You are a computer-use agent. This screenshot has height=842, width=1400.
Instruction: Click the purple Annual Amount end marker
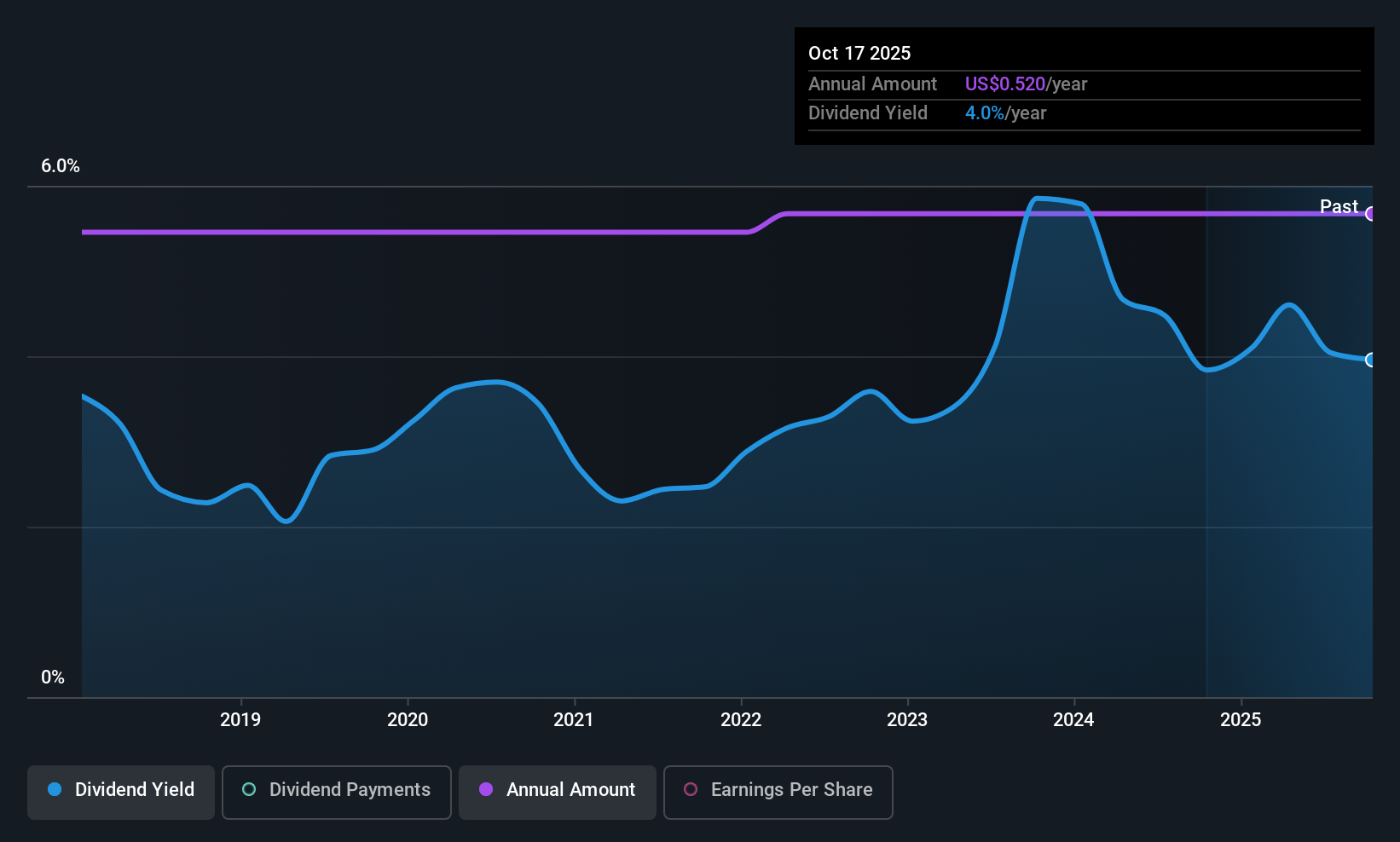point(1370,214)
